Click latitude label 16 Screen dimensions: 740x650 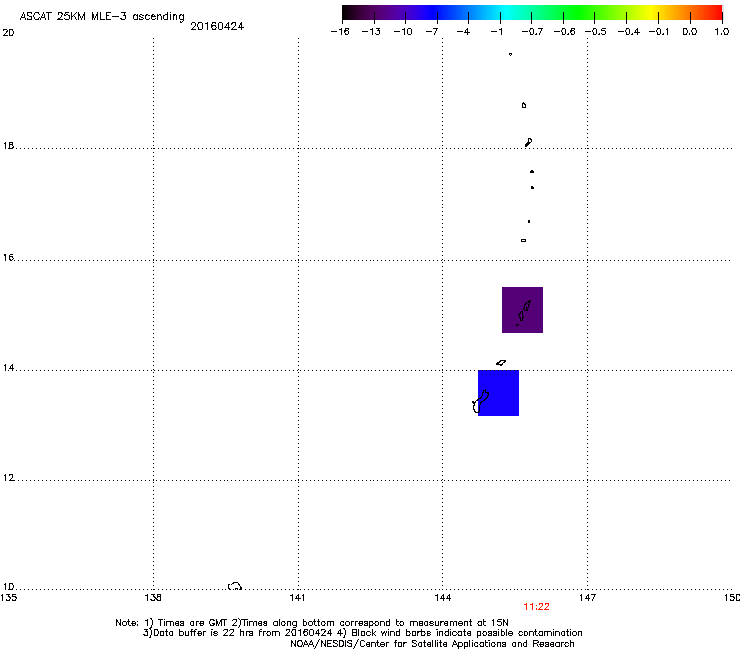(8, 257)
